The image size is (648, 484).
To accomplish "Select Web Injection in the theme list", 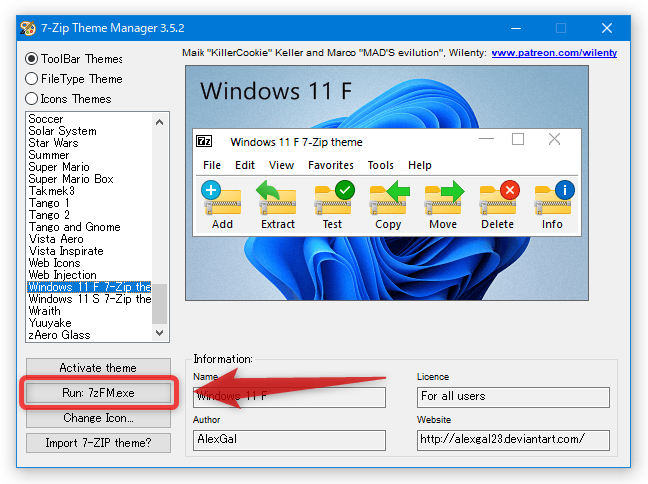I will [x=89, y=275].
